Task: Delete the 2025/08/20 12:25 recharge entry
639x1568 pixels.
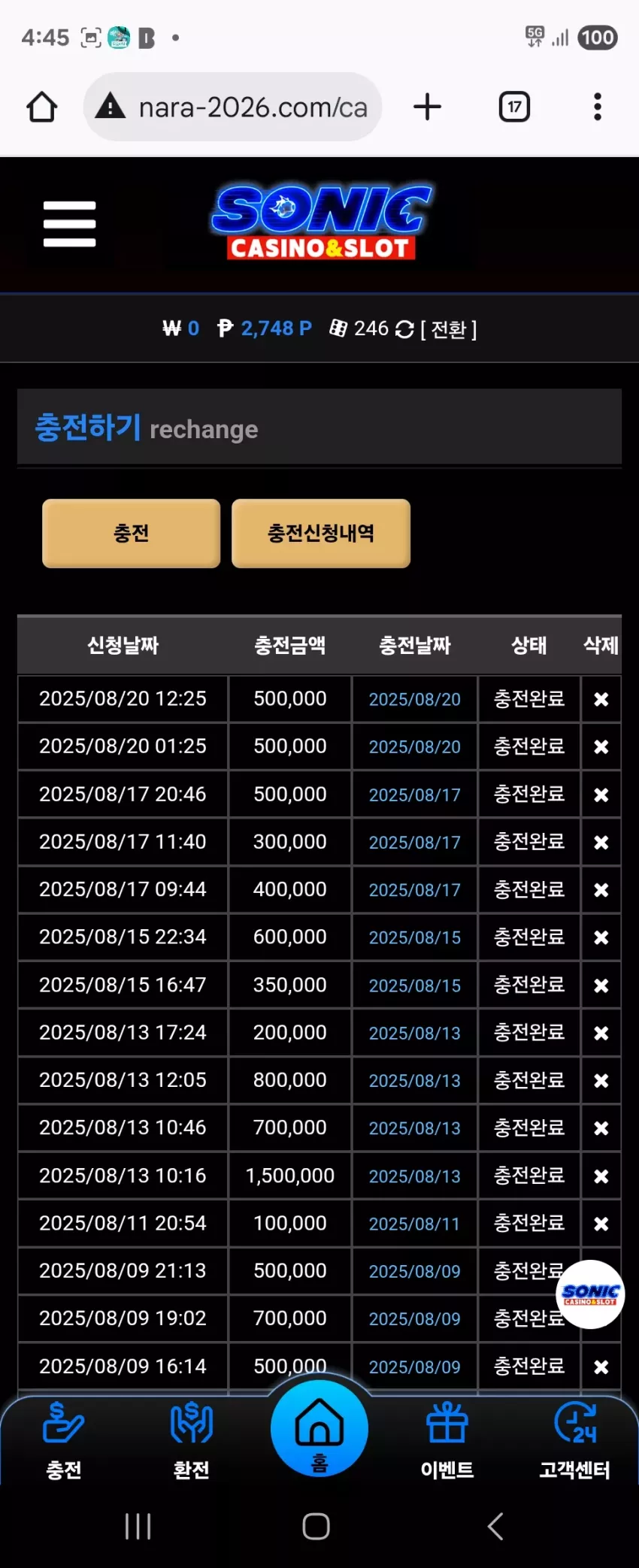Action: [601, 699]
